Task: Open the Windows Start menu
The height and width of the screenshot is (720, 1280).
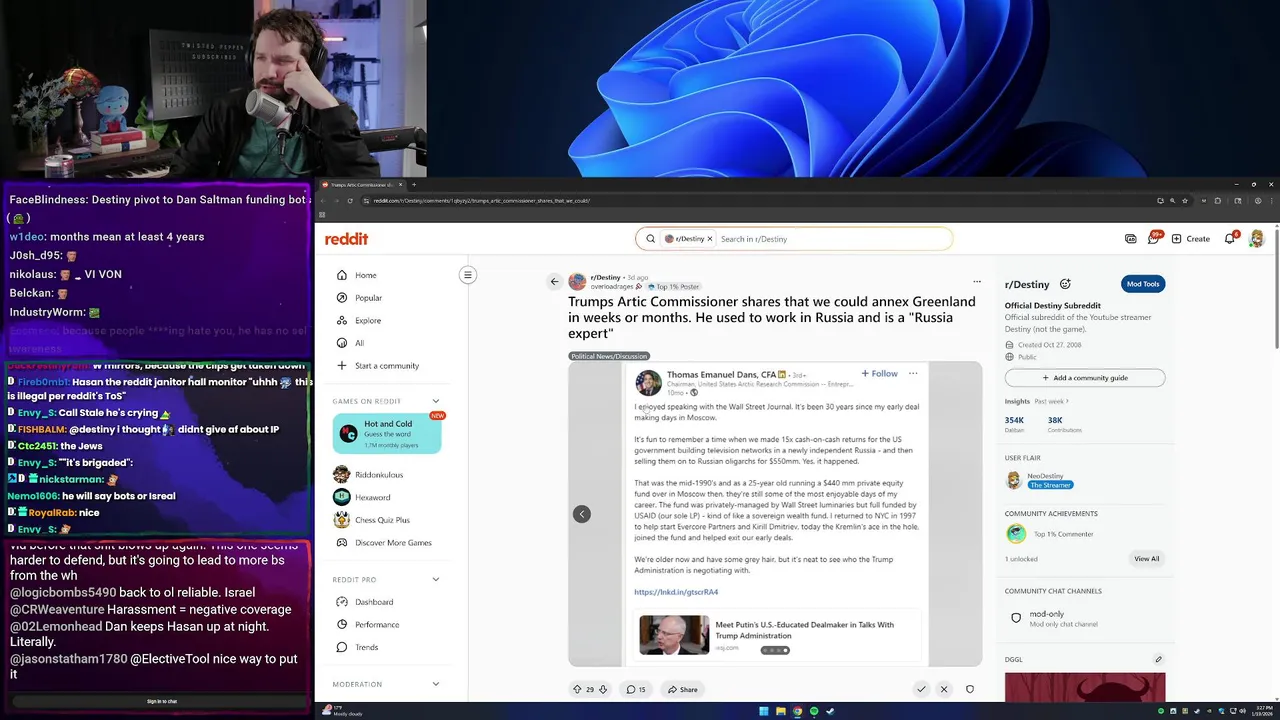Action: (x=764, y=711)
